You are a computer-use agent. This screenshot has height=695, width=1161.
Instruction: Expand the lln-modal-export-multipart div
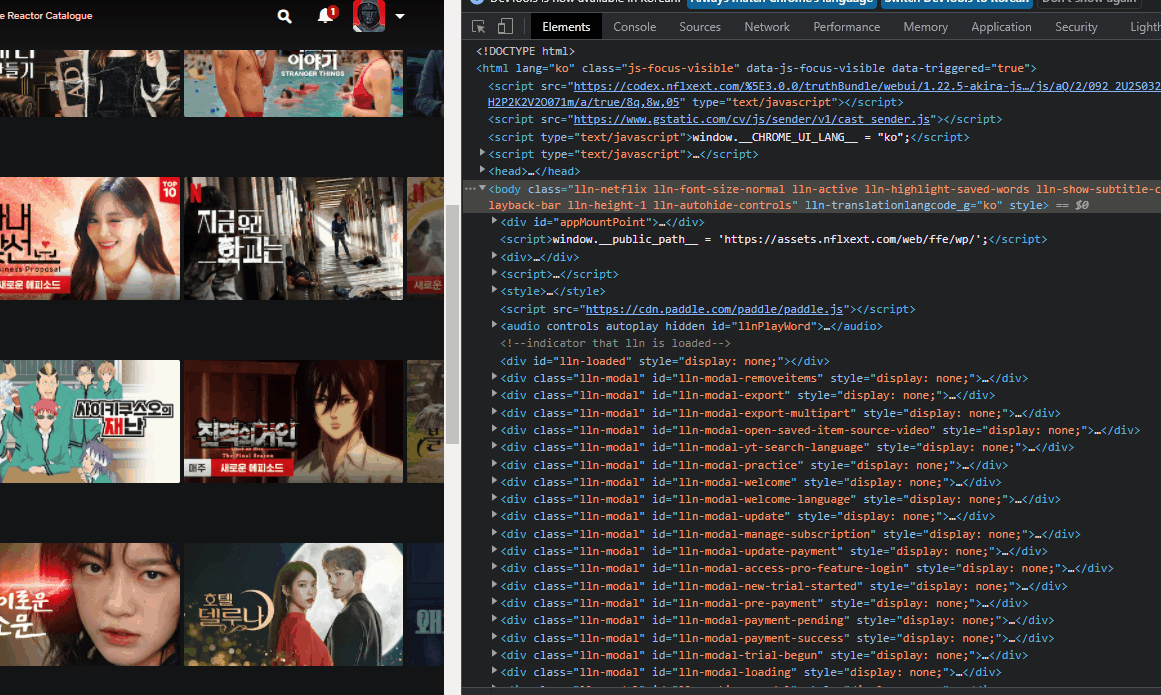tap(494, 412)
